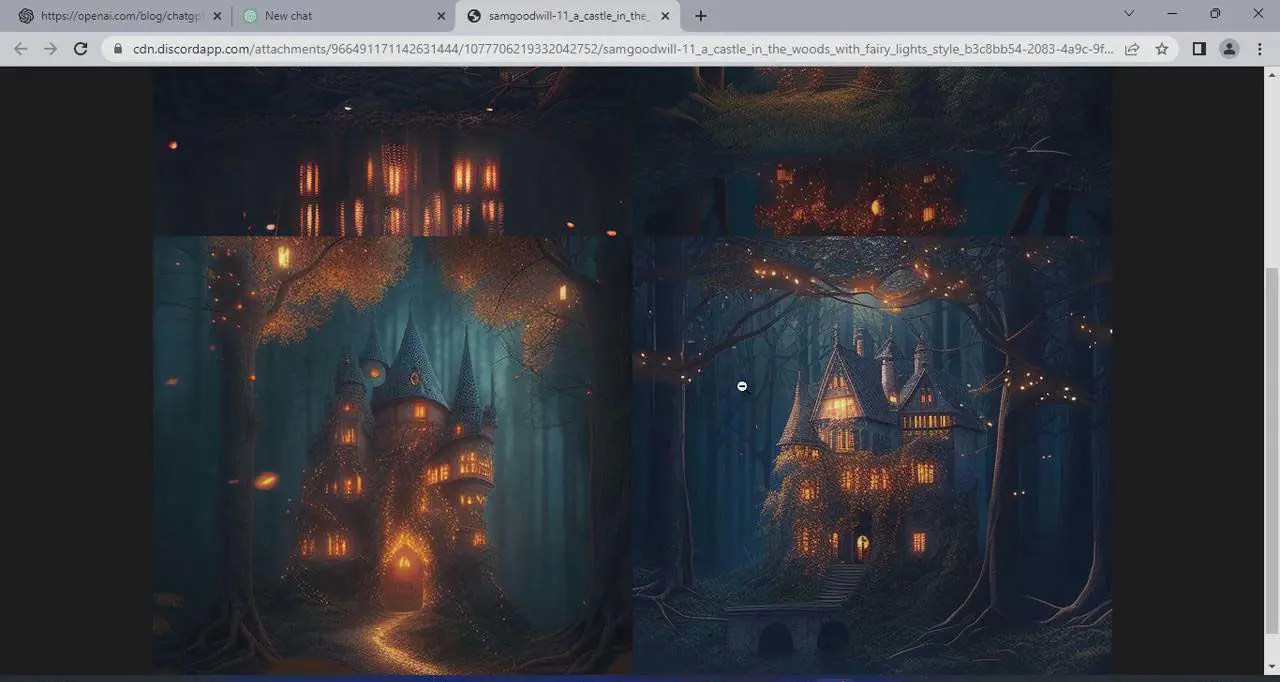Click the scrollbar down arrow

[x=1272, y=667]
